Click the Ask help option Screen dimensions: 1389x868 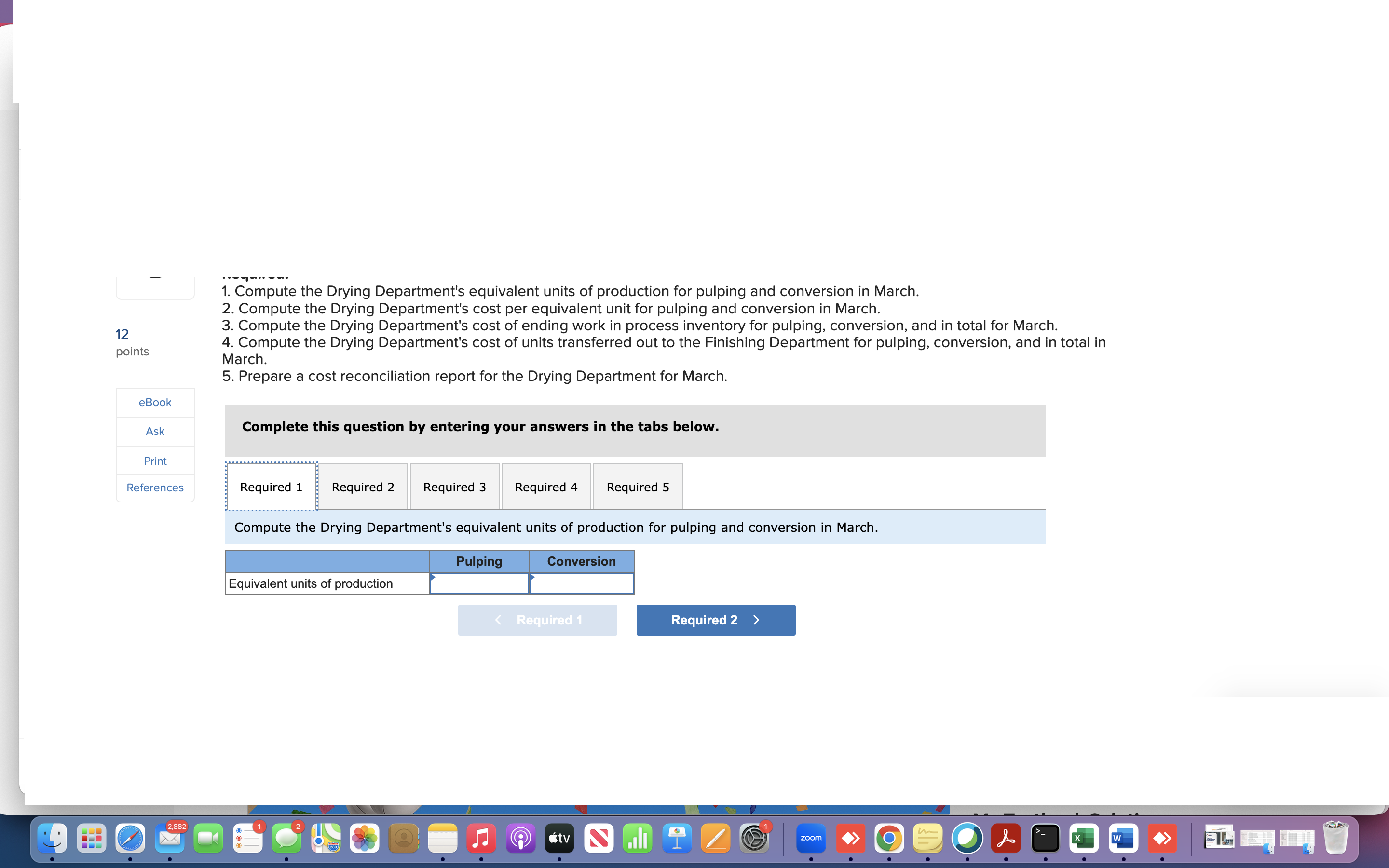click(154, 431)
